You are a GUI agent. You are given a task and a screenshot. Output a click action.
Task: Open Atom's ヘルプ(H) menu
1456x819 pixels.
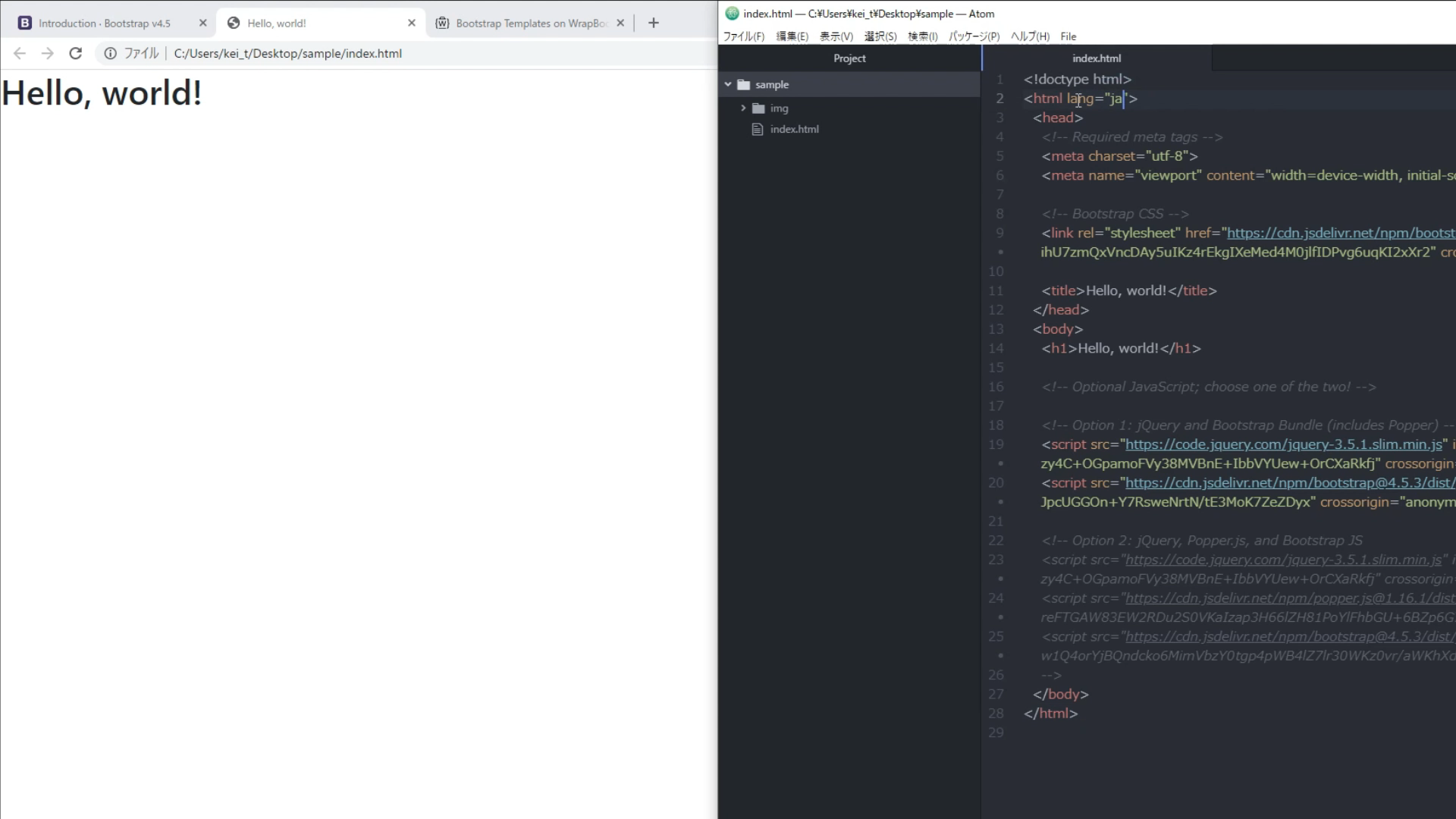tap(1031, 36)
